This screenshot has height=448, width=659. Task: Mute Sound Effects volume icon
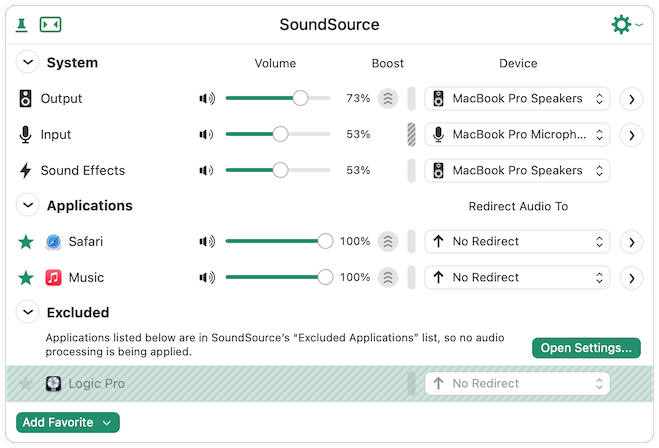pyautogui.click(x=206, y=171)
